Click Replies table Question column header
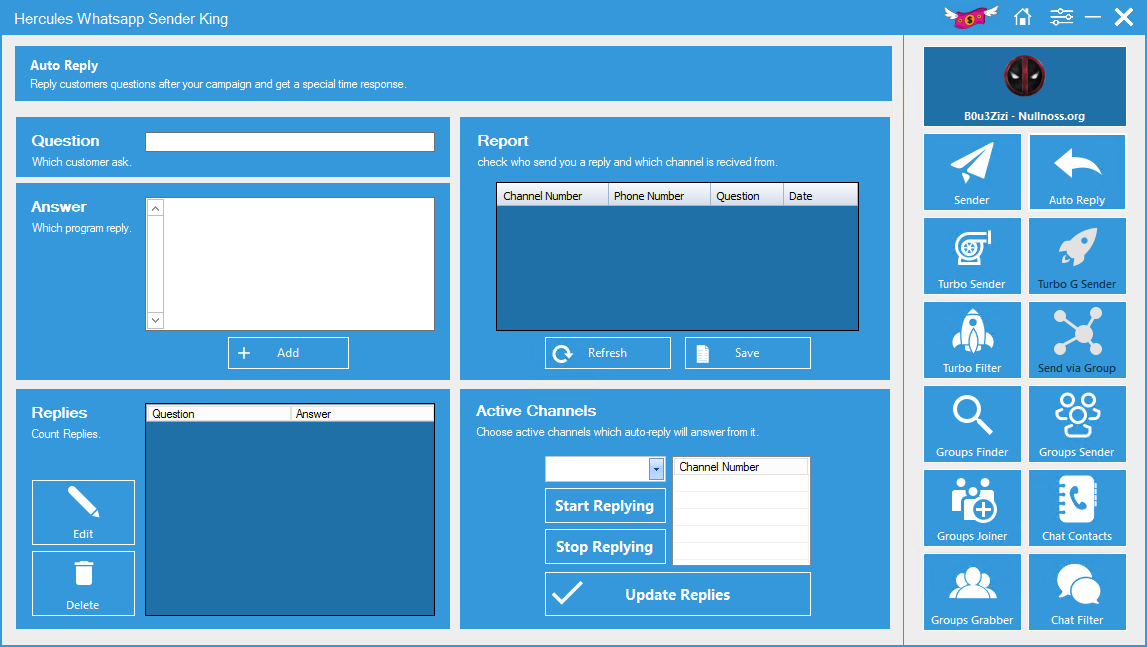The height and width of the screenshot is (647, 1147). click(218, 414)
